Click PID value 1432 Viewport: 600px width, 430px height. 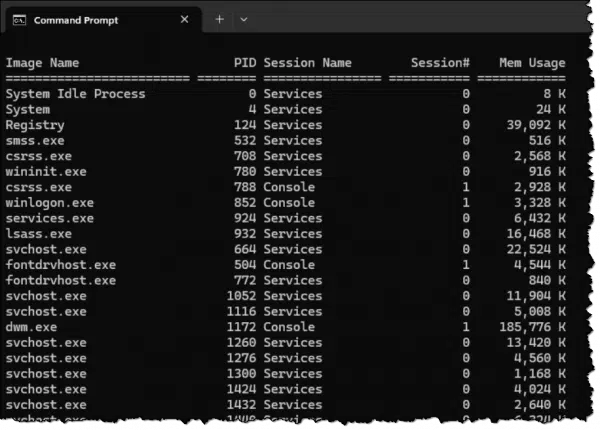pyautogui.click(x=241, y=404)
